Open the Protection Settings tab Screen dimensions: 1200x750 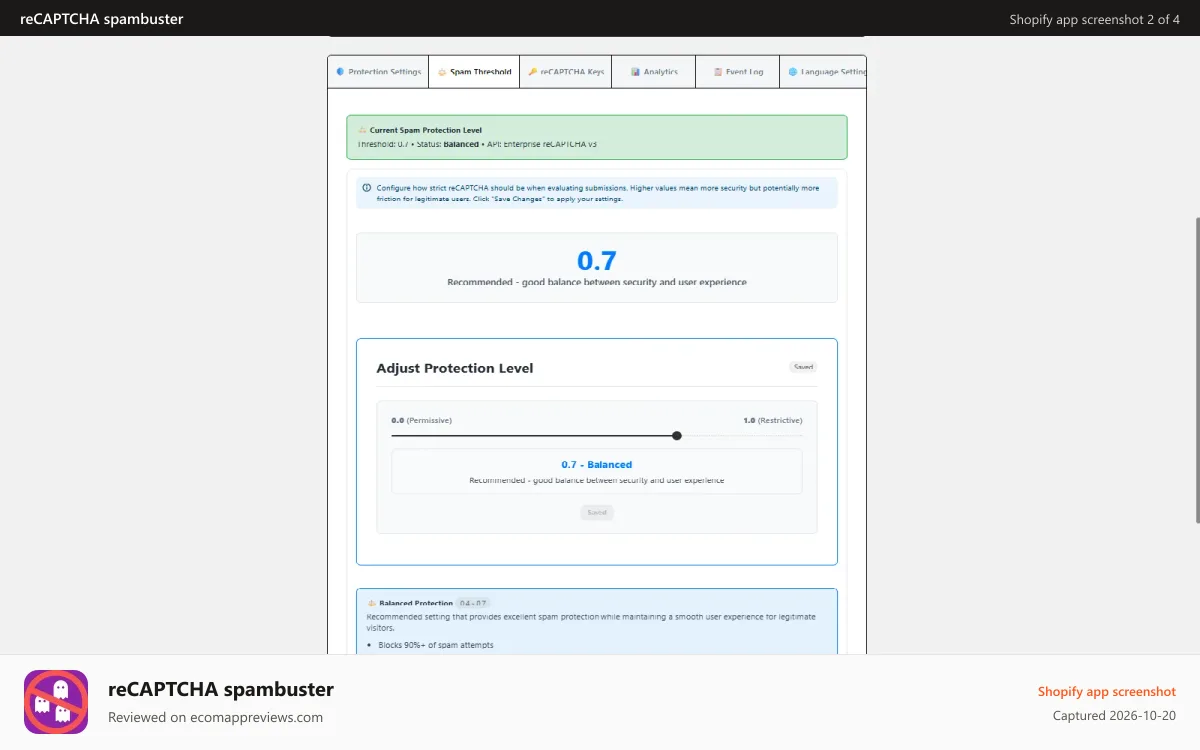[x=378, y=72]
